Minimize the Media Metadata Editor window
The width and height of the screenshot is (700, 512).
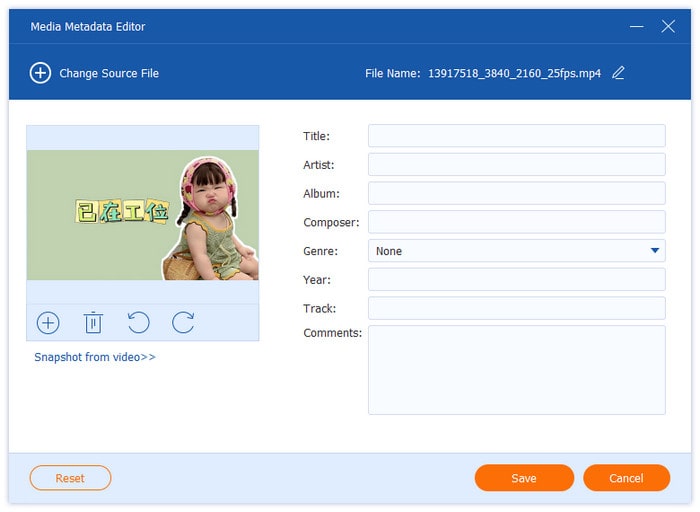635,26
